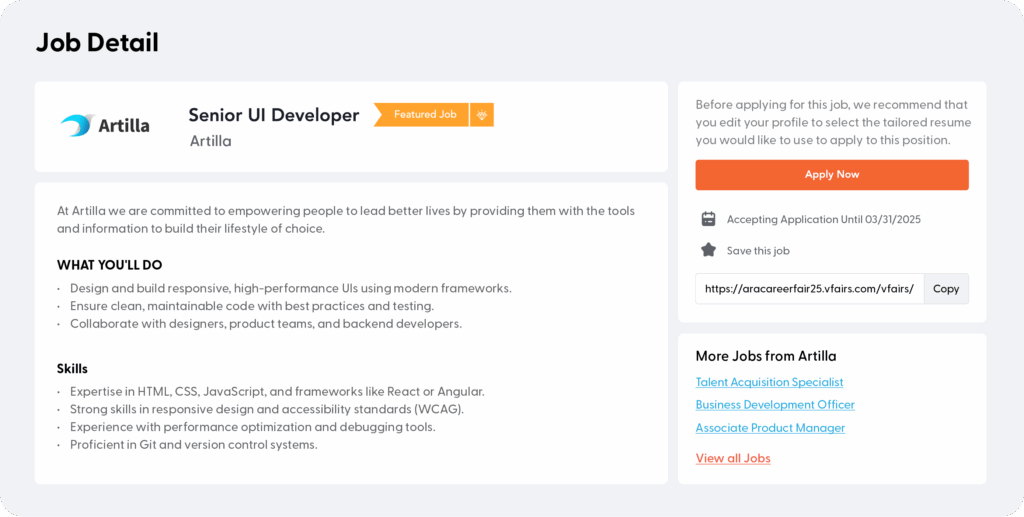
Task: Click the 'More Jobs from Artilla' heading
Action: click(x=766, y=356)
